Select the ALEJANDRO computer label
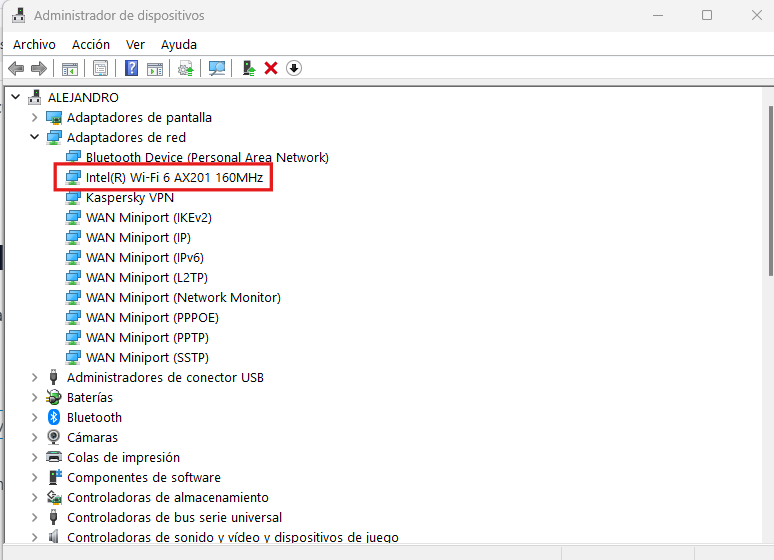Image resolution: width=774 pixels, height=560 pixels. click(x=83, y=97)
